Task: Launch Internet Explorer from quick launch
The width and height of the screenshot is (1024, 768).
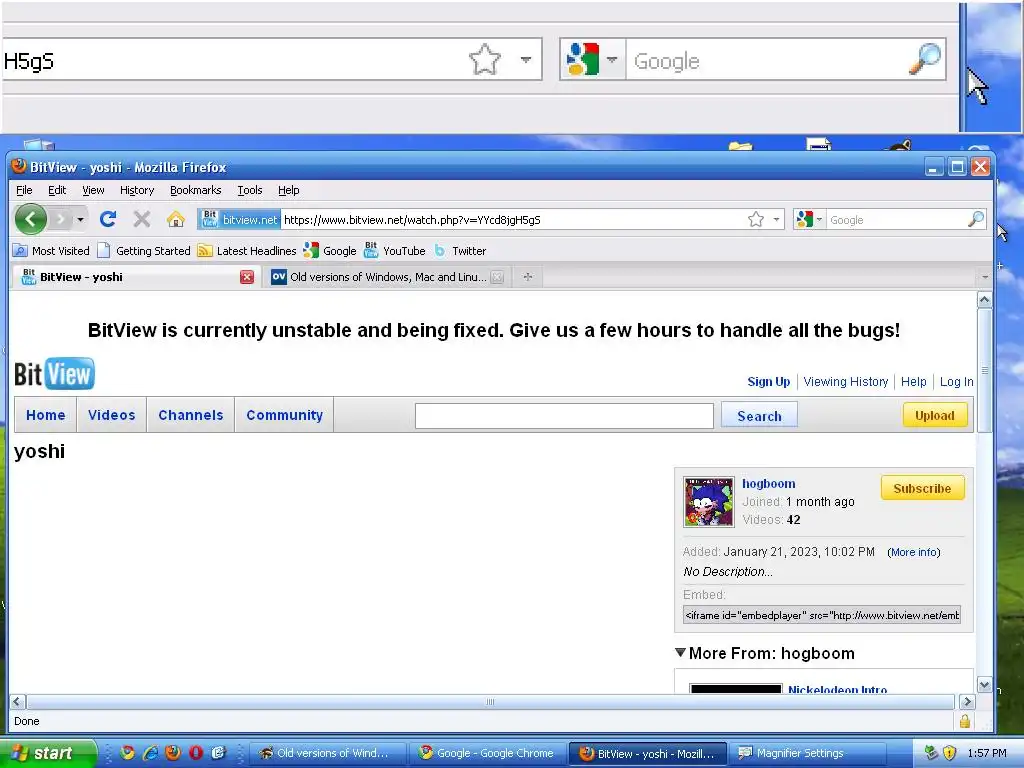Action: coord(150,753)
